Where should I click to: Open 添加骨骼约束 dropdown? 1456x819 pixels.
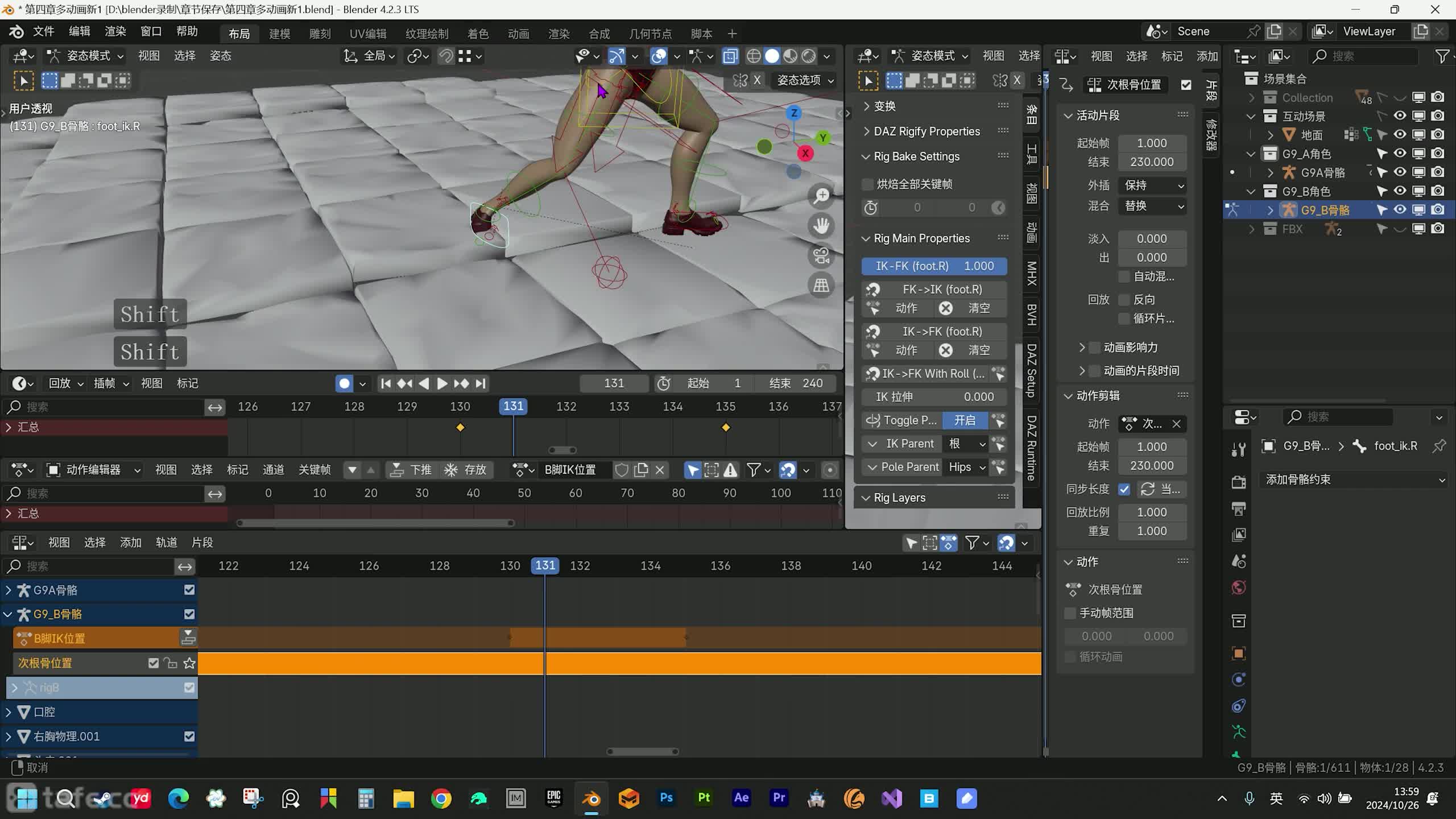(1354, 479)
